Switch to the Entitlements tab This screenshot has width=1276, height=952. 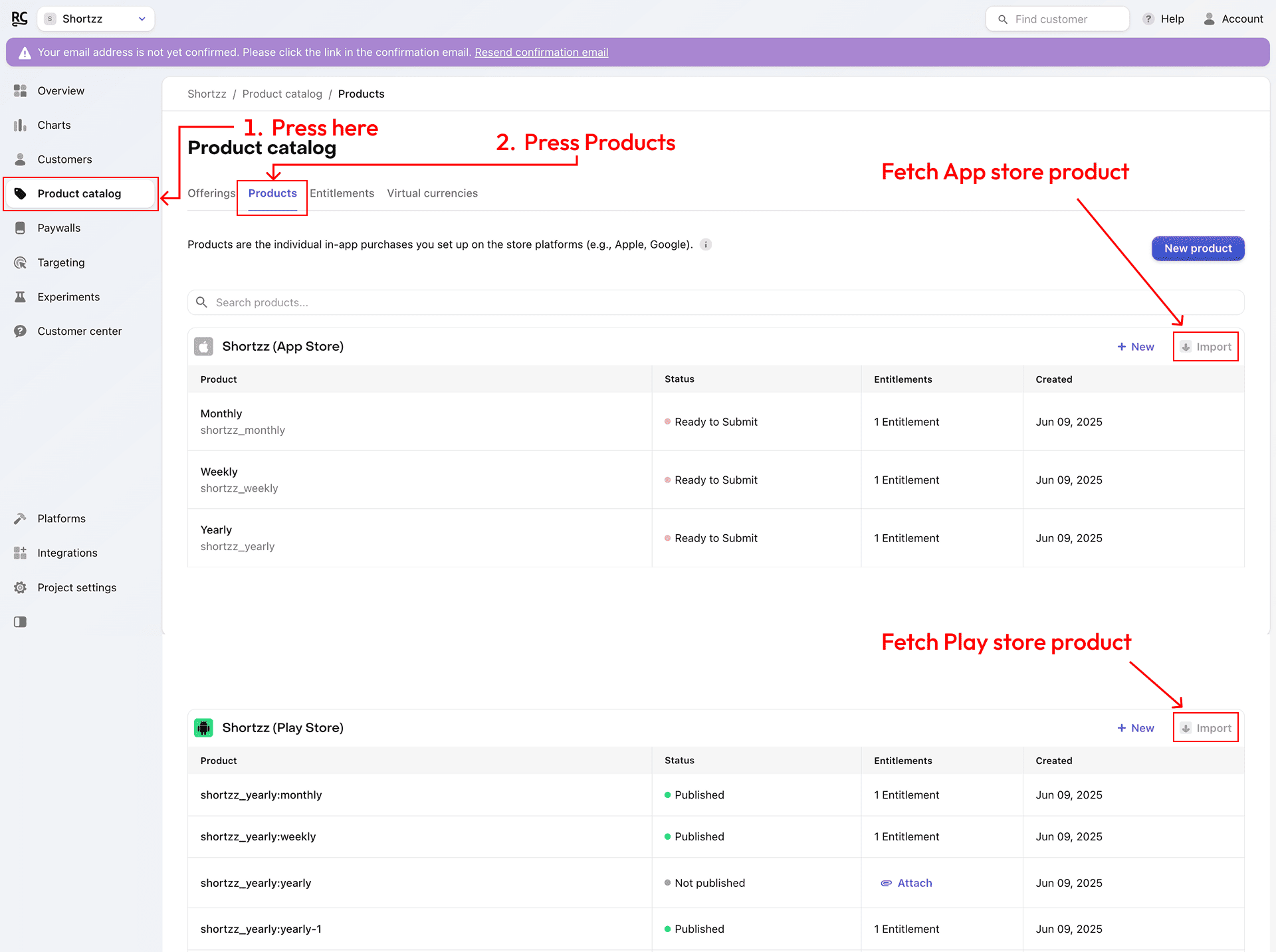click(342, 193)
